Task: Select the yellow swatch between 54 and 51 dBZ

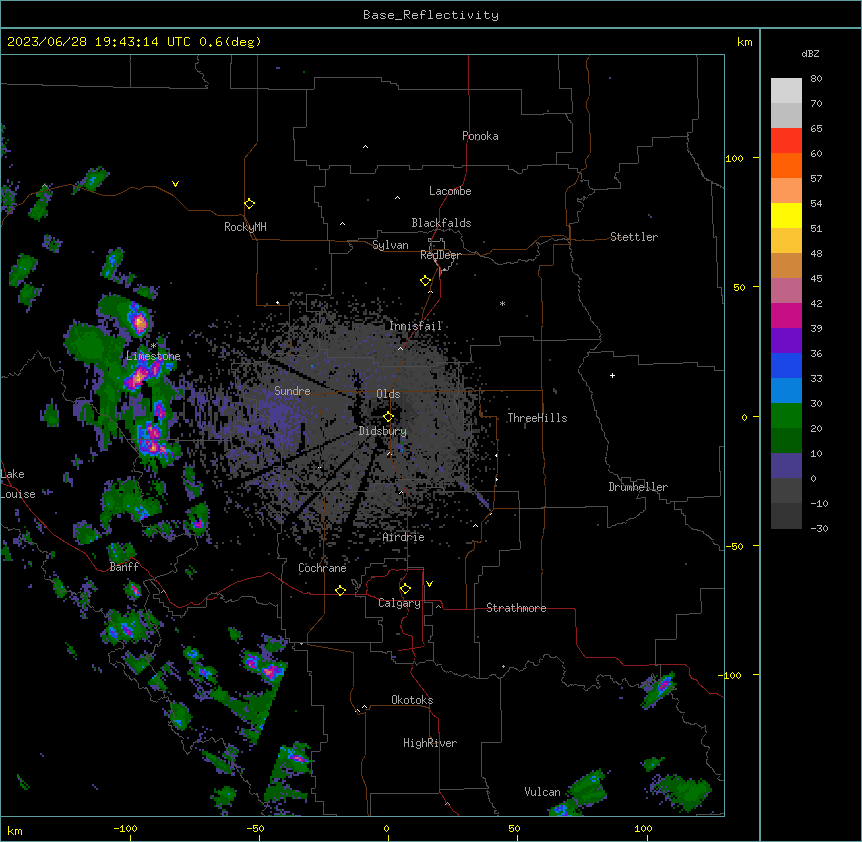Action: click(x=786, y=215)
